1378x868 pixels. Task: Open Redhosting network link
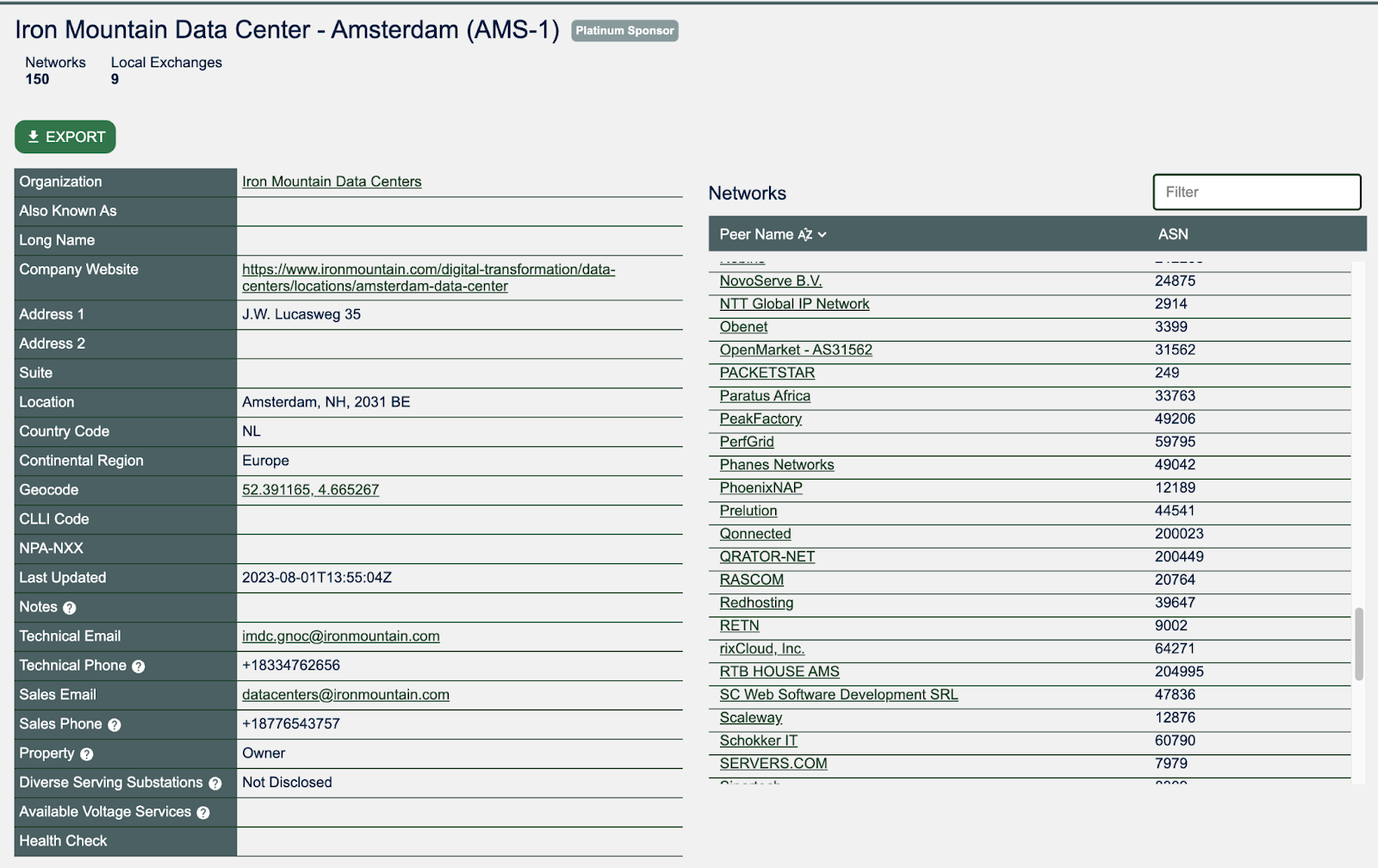(x=757, y=603)
